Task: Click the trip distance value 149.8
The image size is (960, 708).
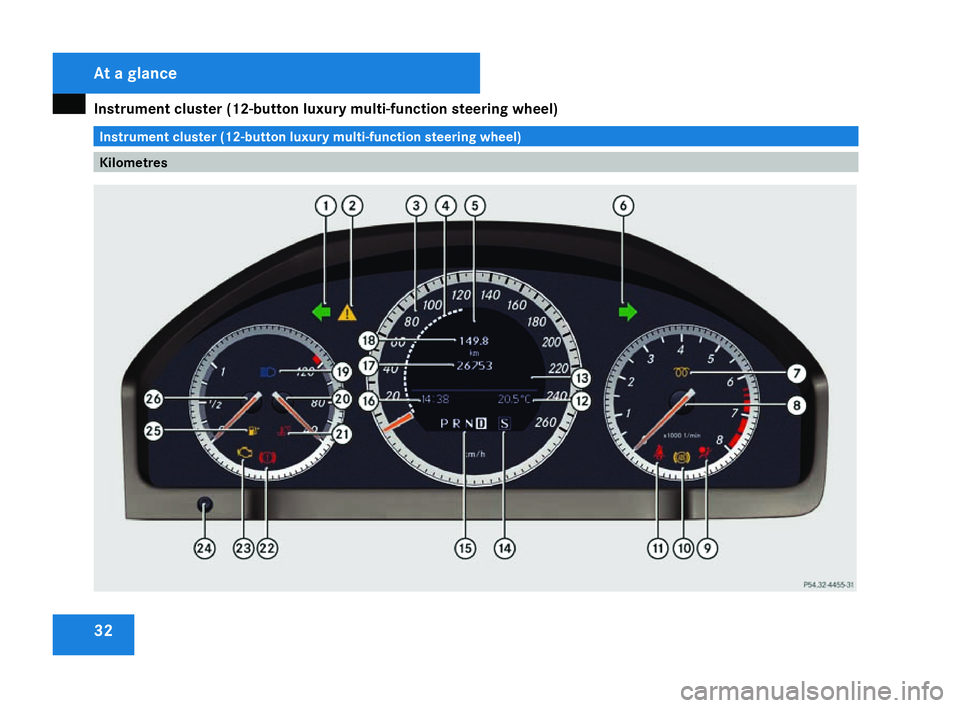Action: [x=474, y=341]
